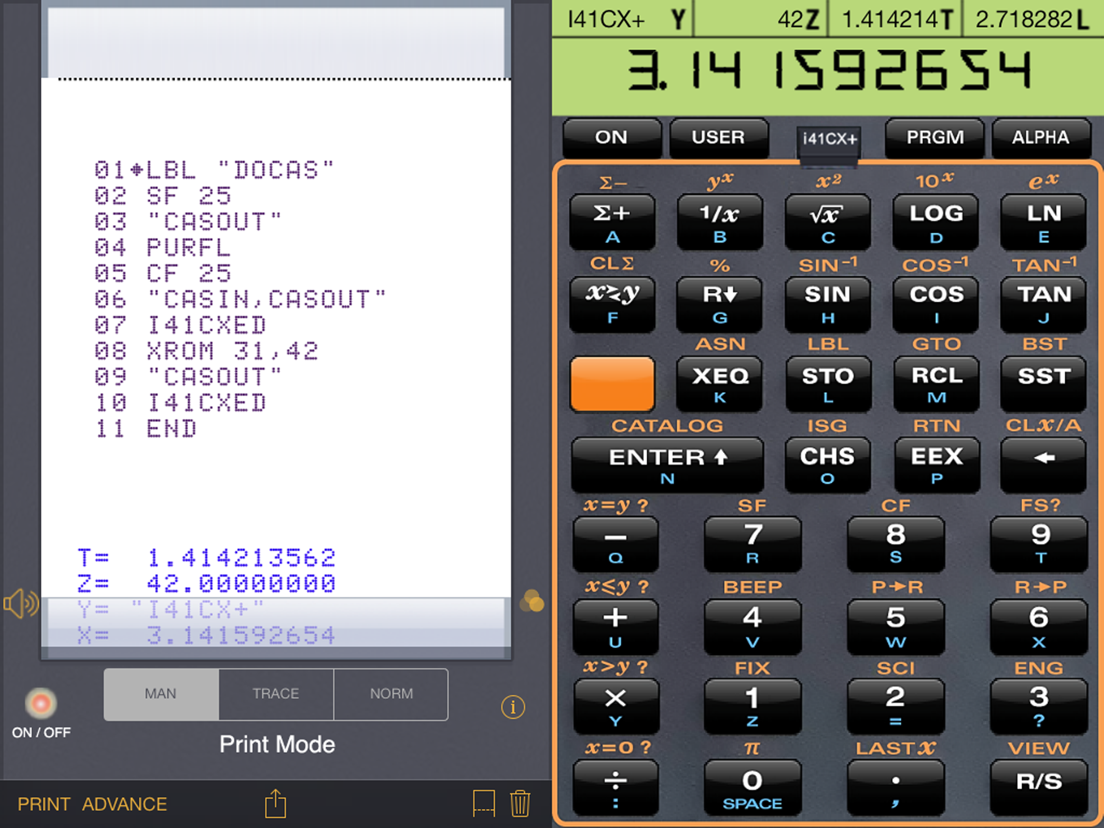Tap the LOG key
The width and height of the screenshot is (1104, 828).
coord(936,222)
